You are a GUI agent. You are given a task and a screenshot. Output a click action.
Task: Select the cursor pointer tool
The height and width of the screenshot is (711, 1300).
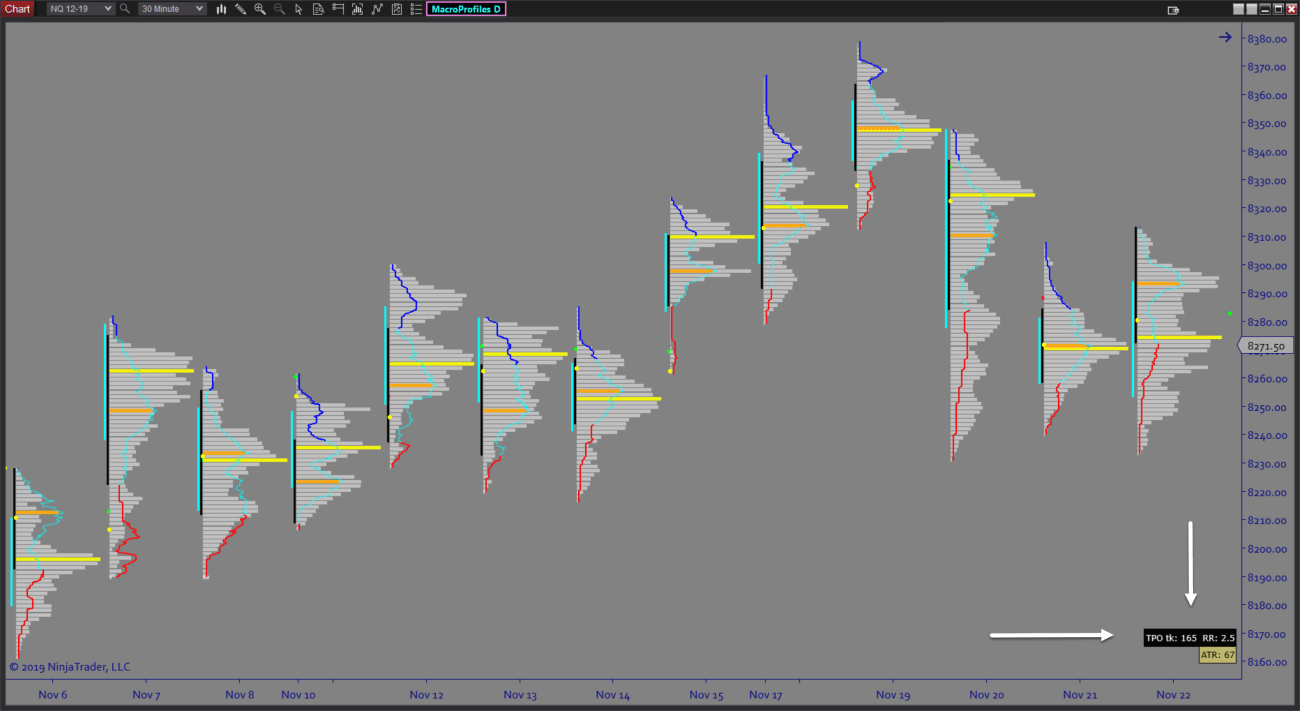[x=298, y=9]
